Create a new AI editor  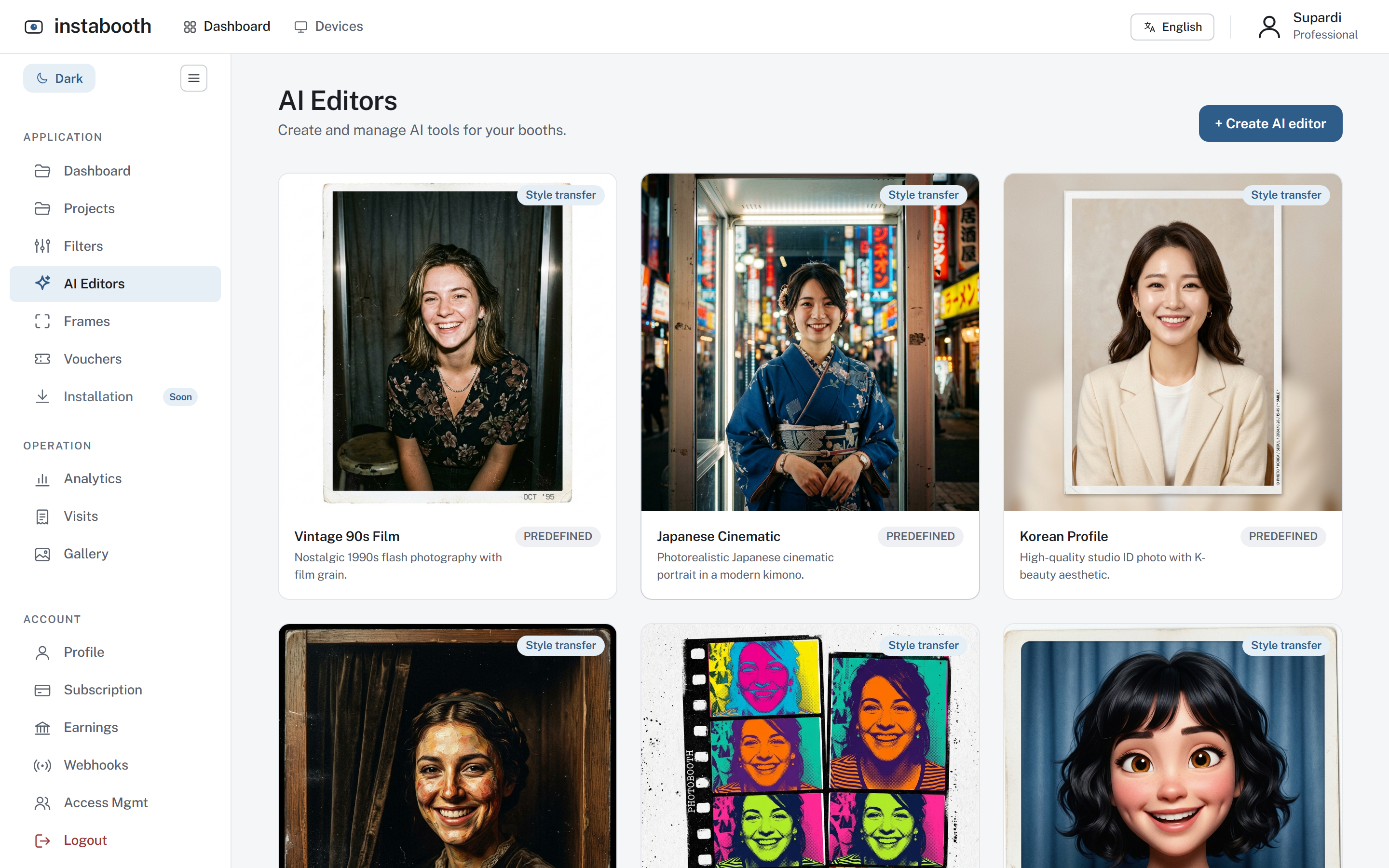(1270, 123)
